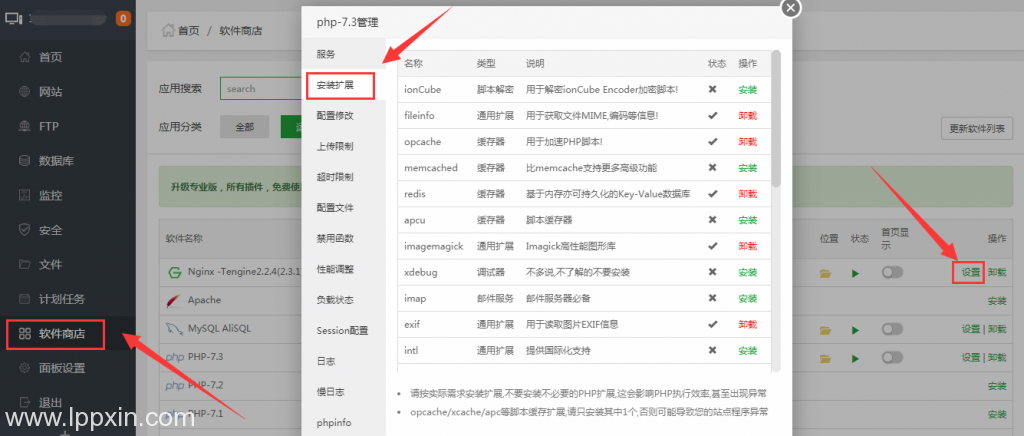This screenshot has width=1024, height=436.
Task: Click 更新软件列表 button
Action: (976, 128)
